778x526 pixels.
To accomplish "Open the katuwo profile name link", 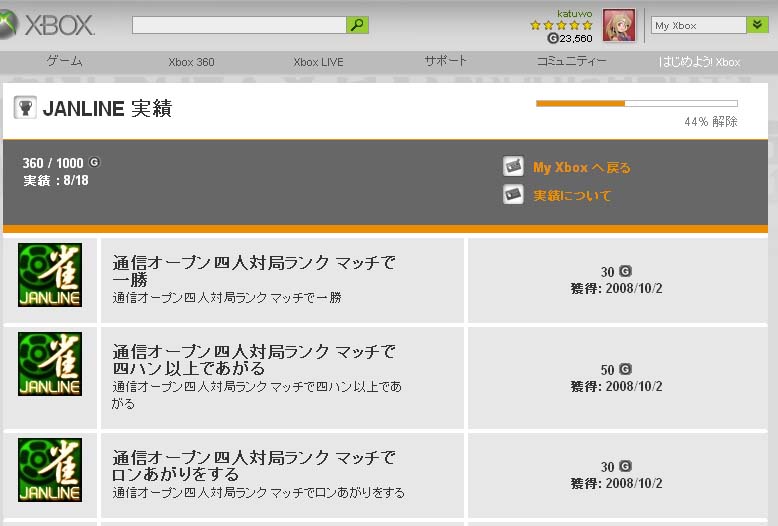I will coord(574,13).
